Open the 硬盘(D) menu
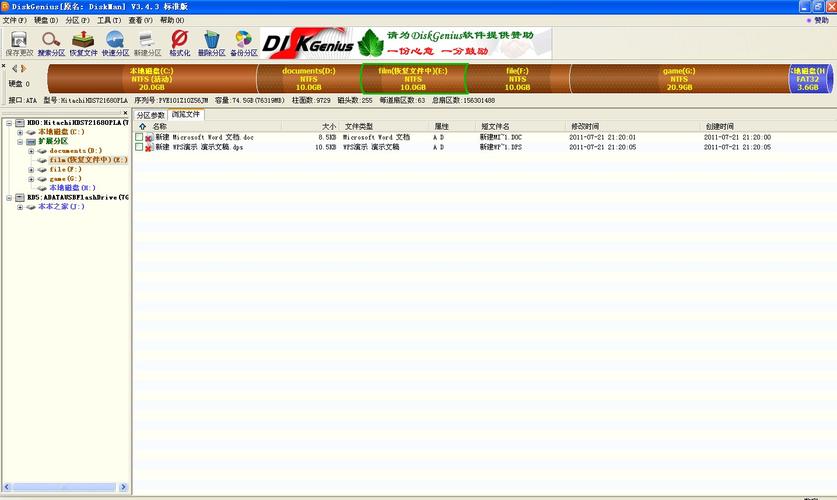 [x=46, y=20]
